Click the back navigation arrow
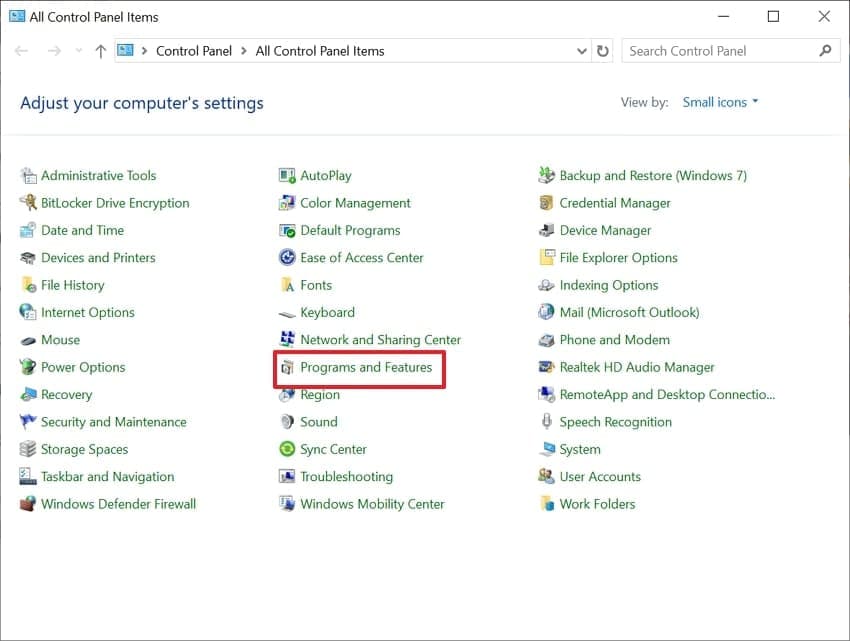This screenshot has width=850, height=641. pos(20,50)
